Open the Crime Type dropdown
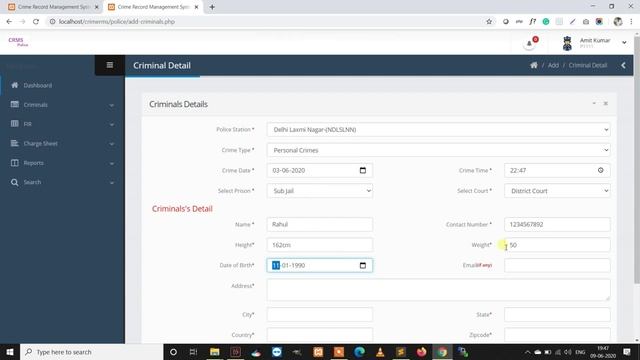The width and height of the screenshot is (640, 360). [x=438, y=150]
